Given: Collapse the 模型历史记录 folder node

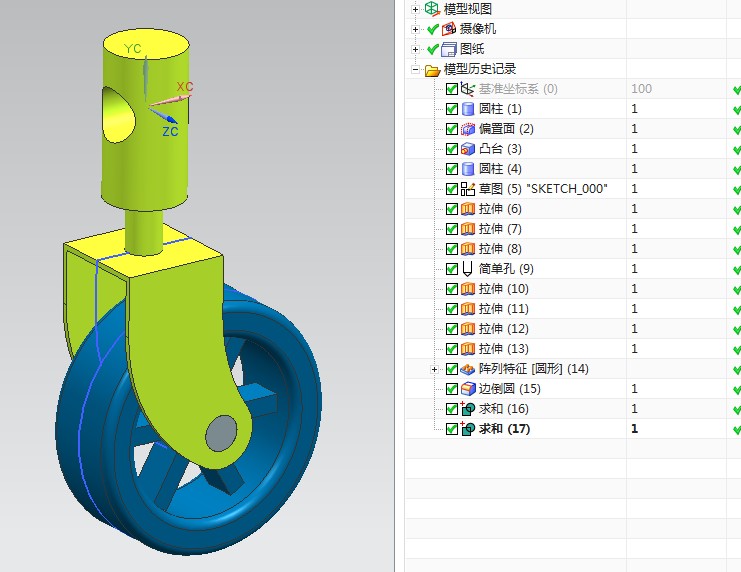Looking at the screenshot, I should [415, 69].
